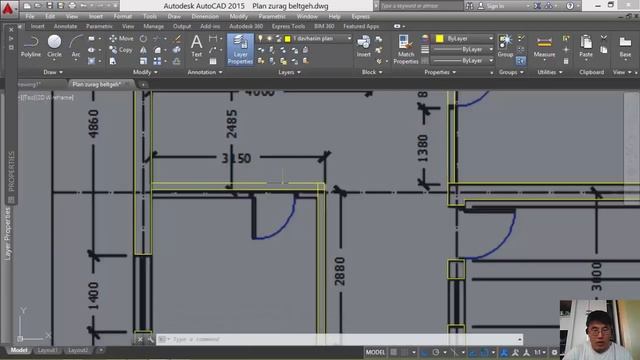
Task: Toggle the group selection icon in Groups panel
Action: point(520,61)
